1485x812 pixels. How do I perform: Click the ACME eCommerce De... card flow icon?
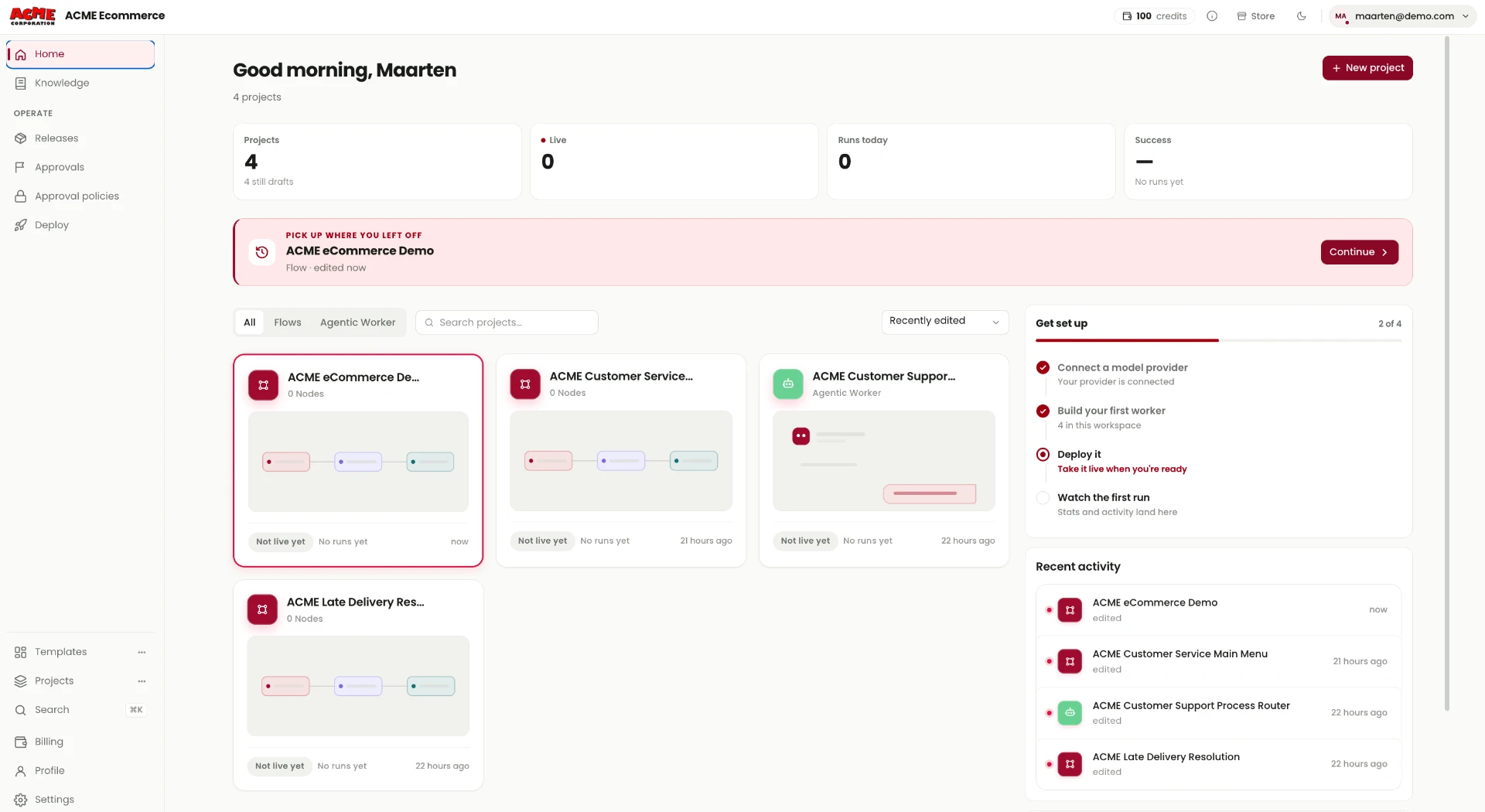click(x=264, y=385)
